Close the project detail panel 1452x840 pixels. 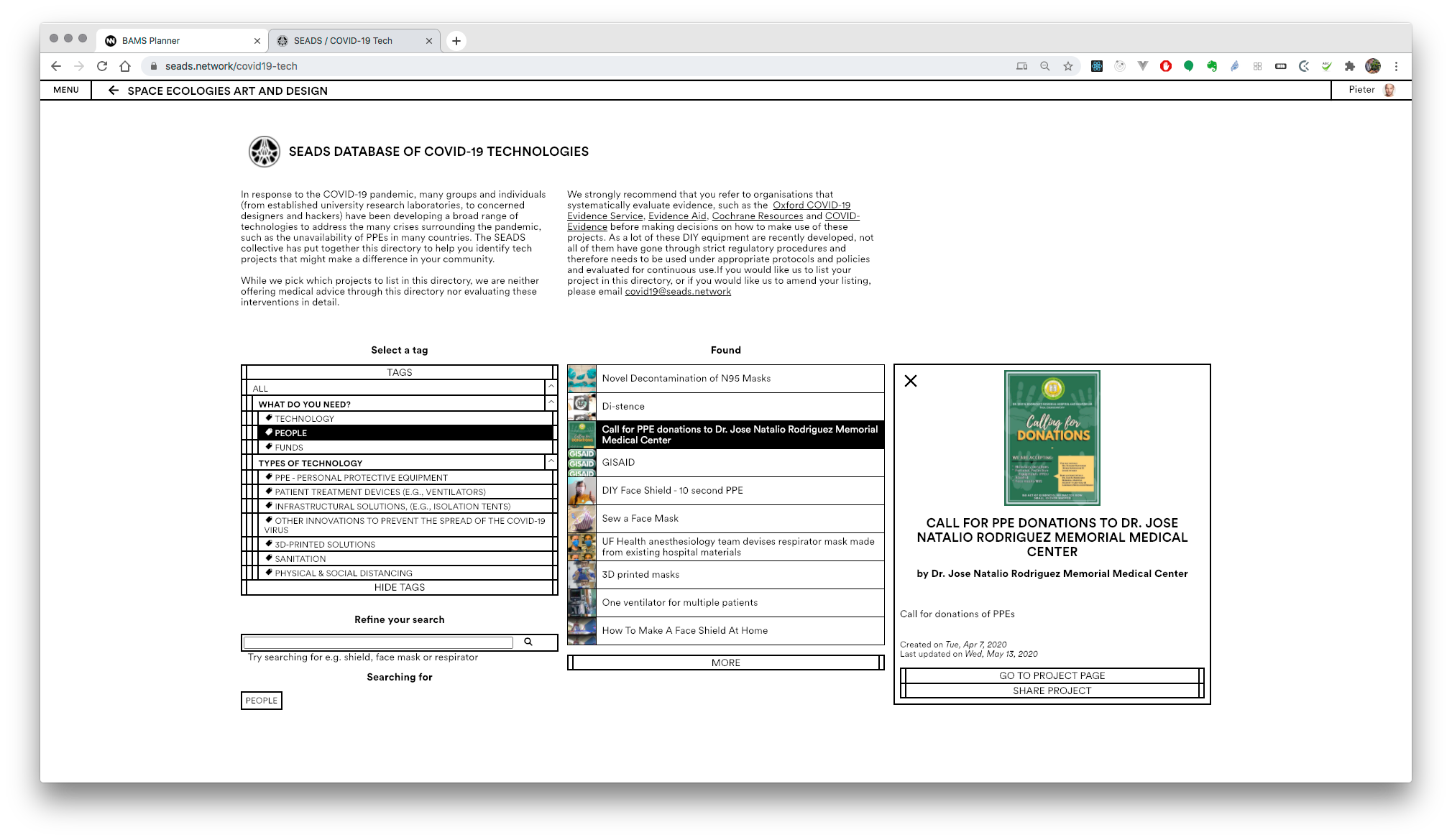[911, 381]
